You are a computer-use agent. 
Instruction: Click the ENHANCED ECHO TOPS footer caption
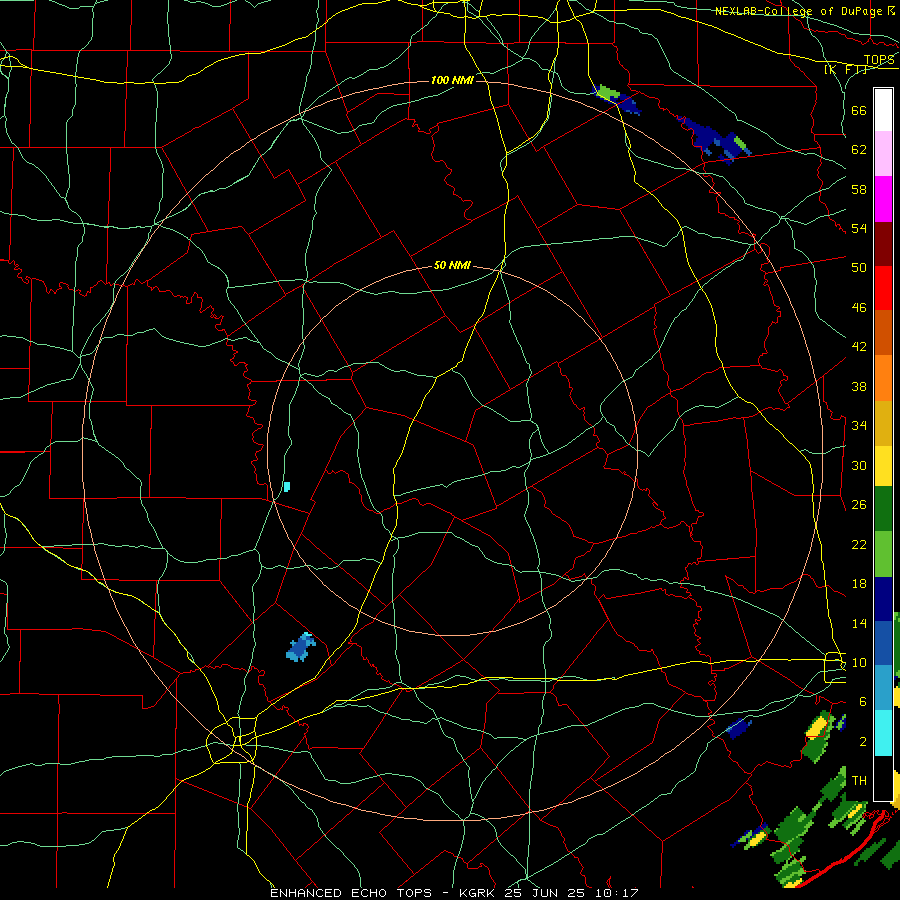(454, 893)
